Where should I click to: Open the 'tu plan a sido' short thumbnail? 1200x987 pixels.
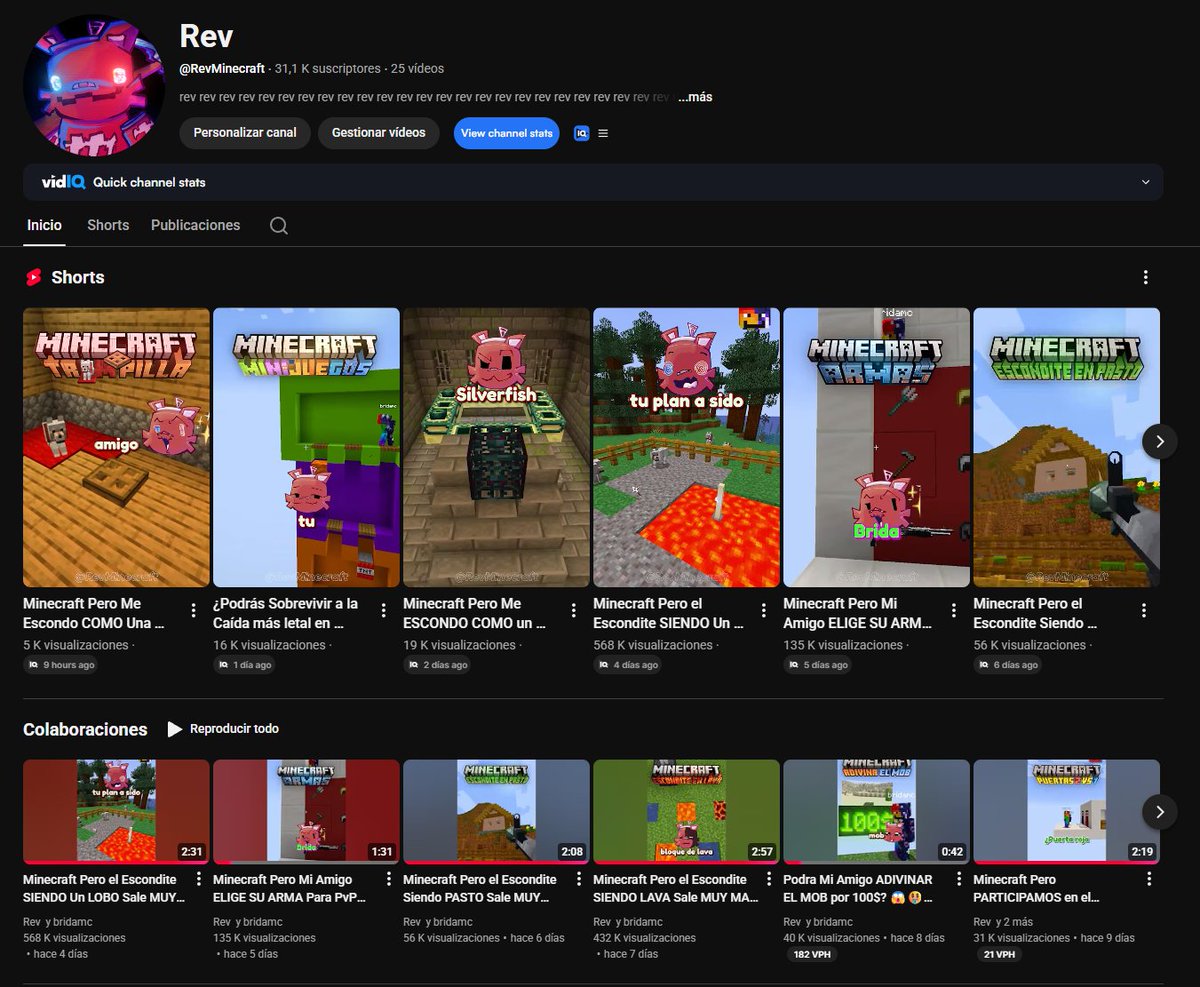686,447
